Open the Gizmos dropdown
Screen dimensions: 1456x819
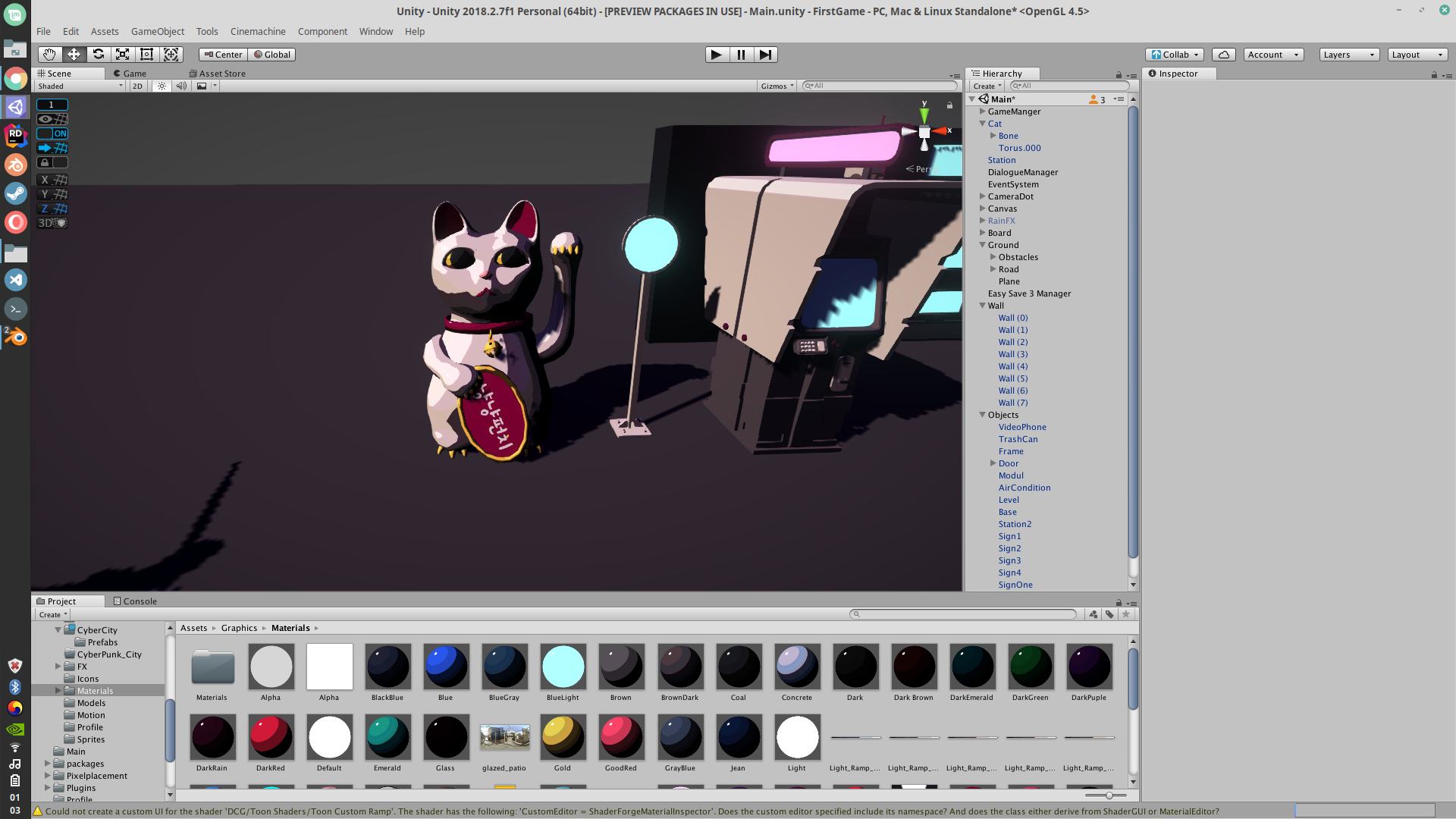(777, 86)
